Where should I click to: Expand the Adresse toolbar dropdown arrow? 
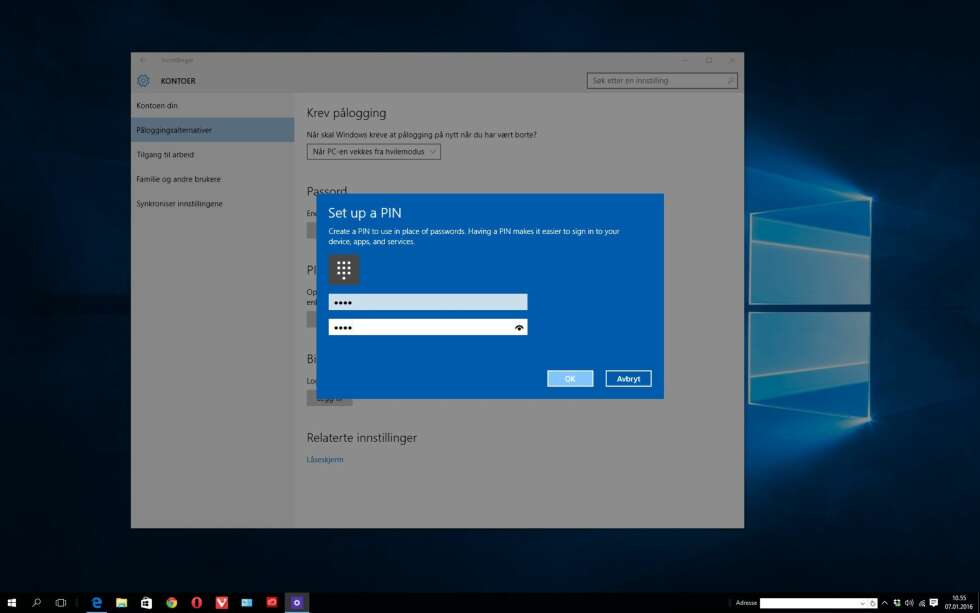(x=862, y=603)
